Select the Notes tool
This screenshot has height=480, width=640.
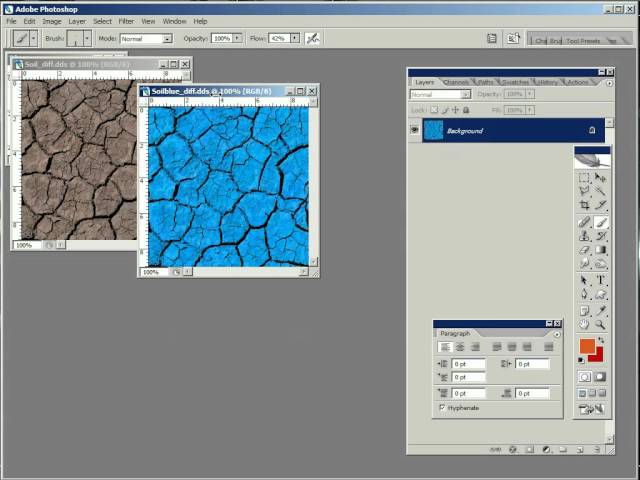click(584, 311)
